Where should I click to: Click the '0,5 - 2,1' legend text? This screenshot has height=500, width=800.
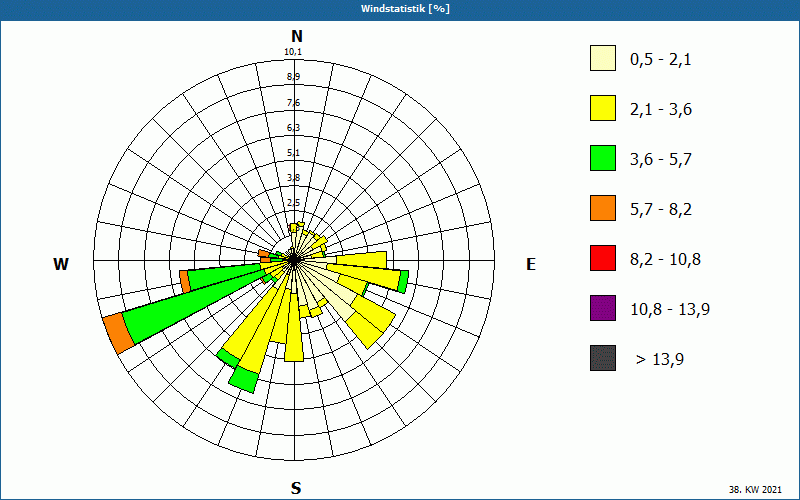pos(661,60)
